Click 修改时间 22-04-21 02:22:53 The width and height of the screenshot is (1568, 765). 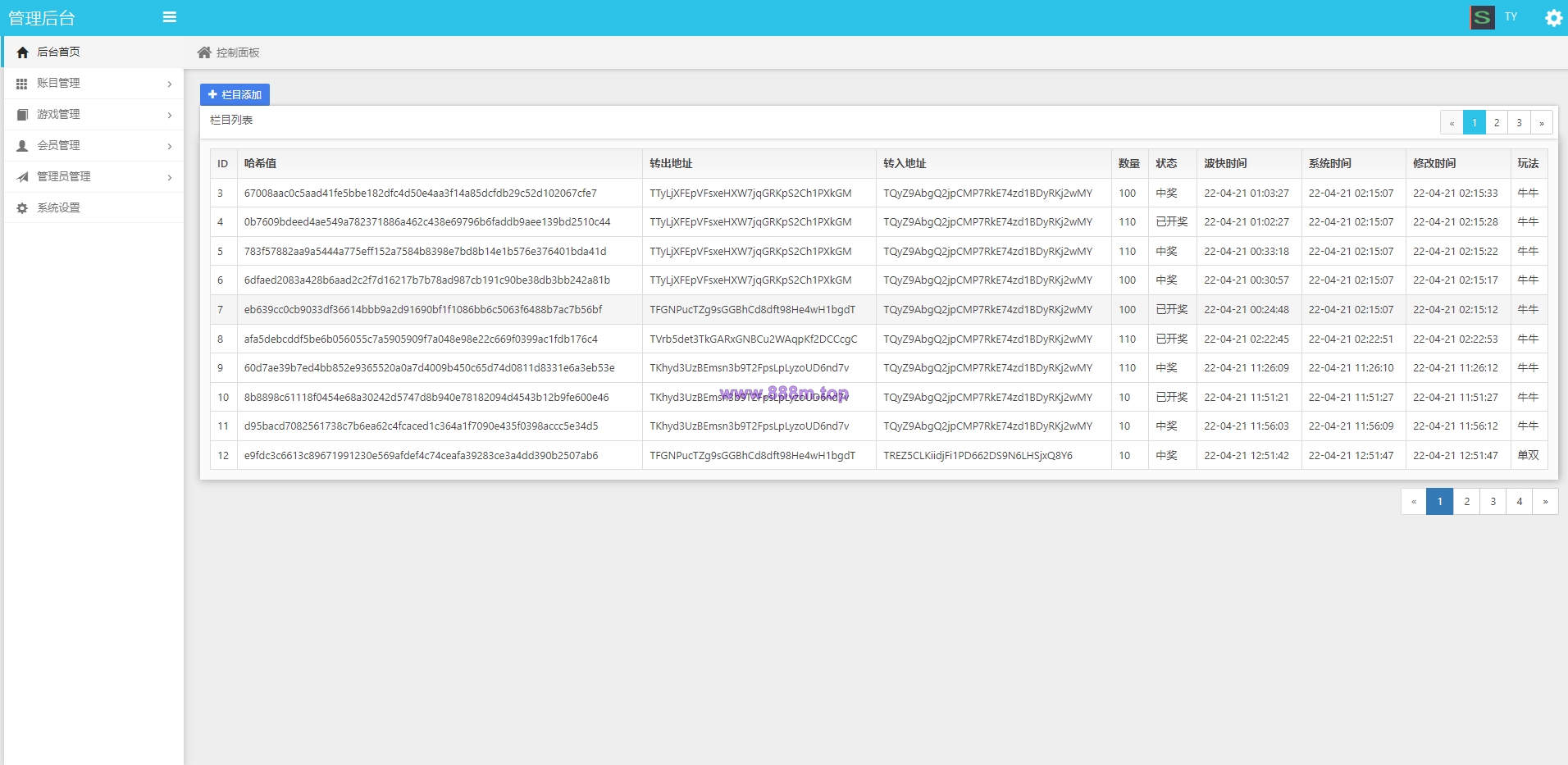(x=1456, y=339)
